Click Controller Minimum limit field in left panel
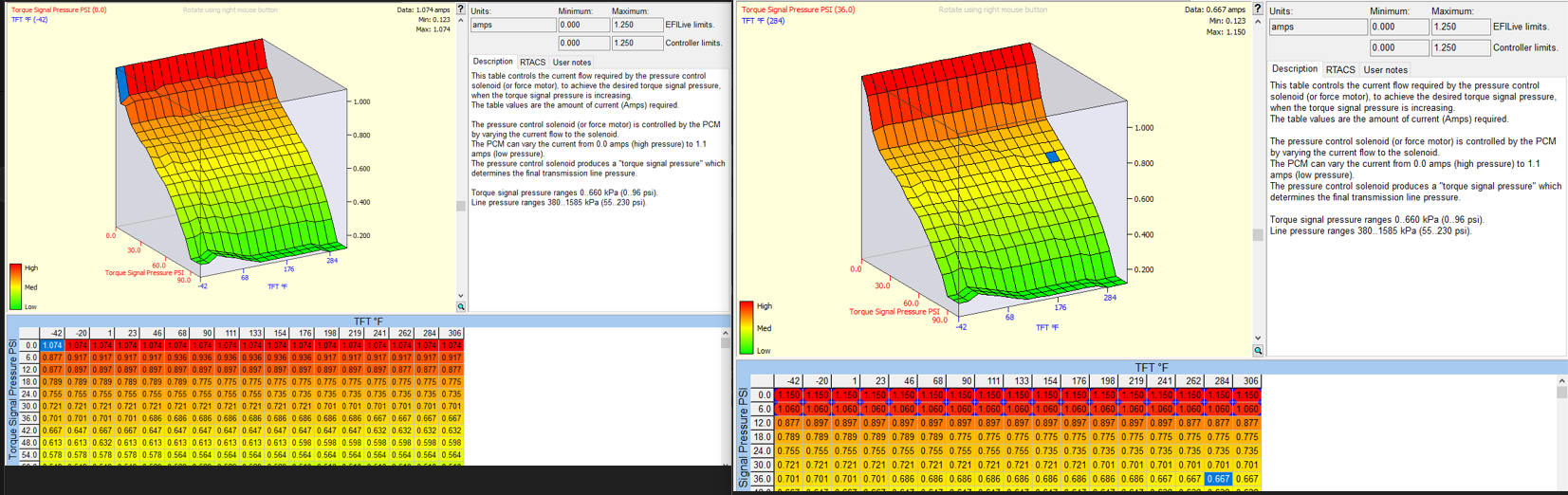 tap(582, 43)
